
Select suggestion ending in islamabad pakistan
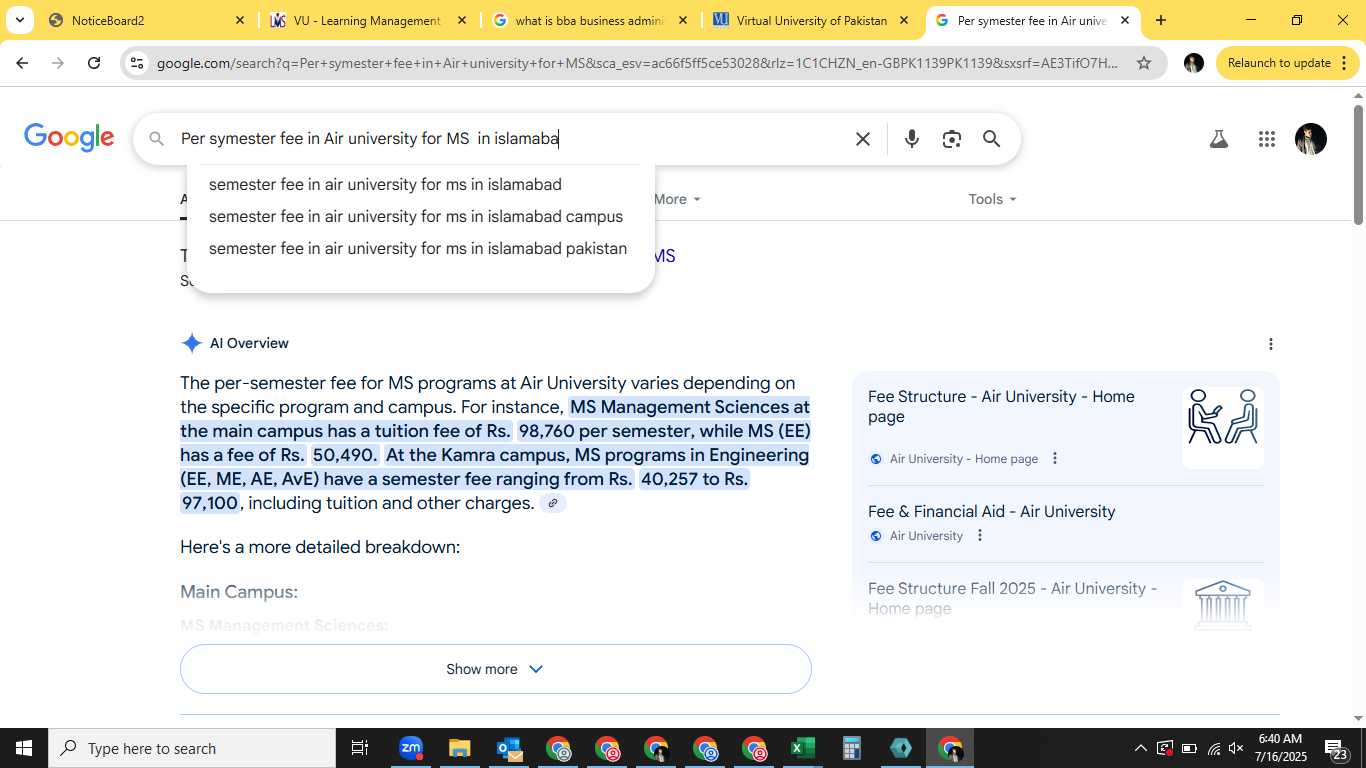click(418, 249)
